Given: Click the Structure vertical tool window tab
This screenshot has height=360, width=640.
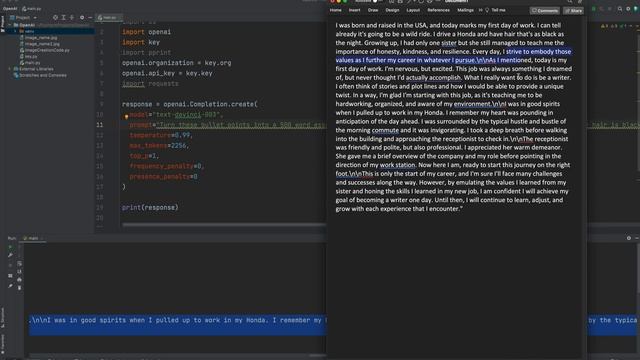Looking at the screenshot, I should (x=2, y=317).
